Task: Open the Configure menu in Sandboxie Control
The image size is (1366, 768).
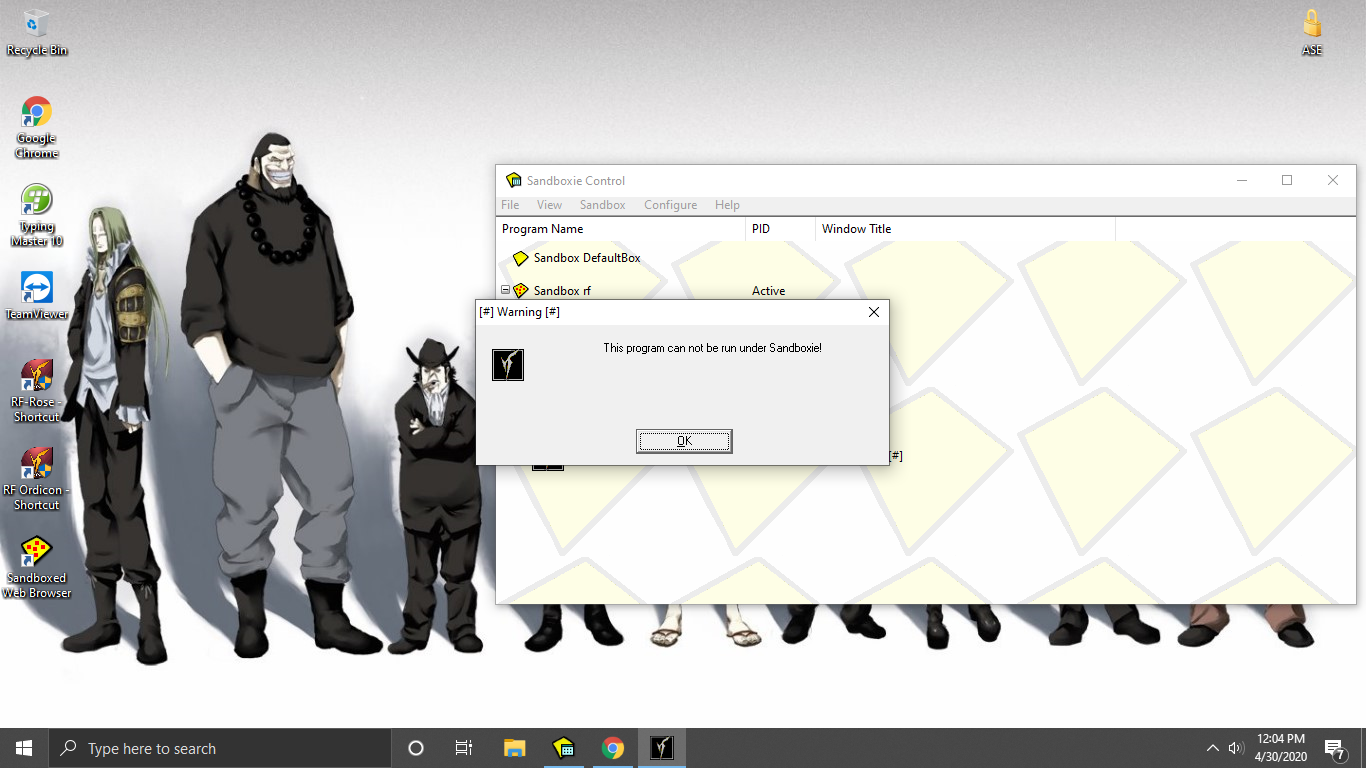Action: 670,205
